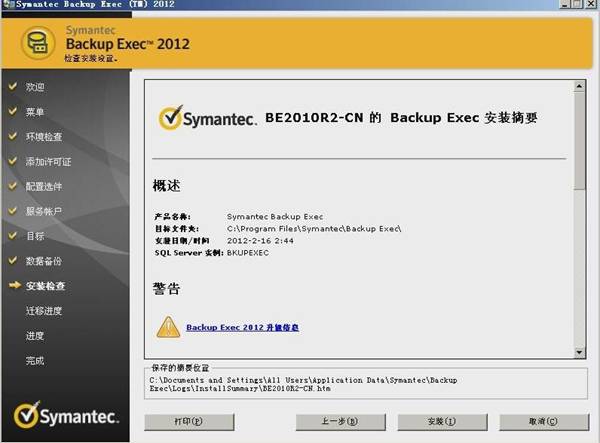Viewport: 600px width, 443px height.
Task: Select the 迁移进度 step in sidebar
Action: point(44,311)
